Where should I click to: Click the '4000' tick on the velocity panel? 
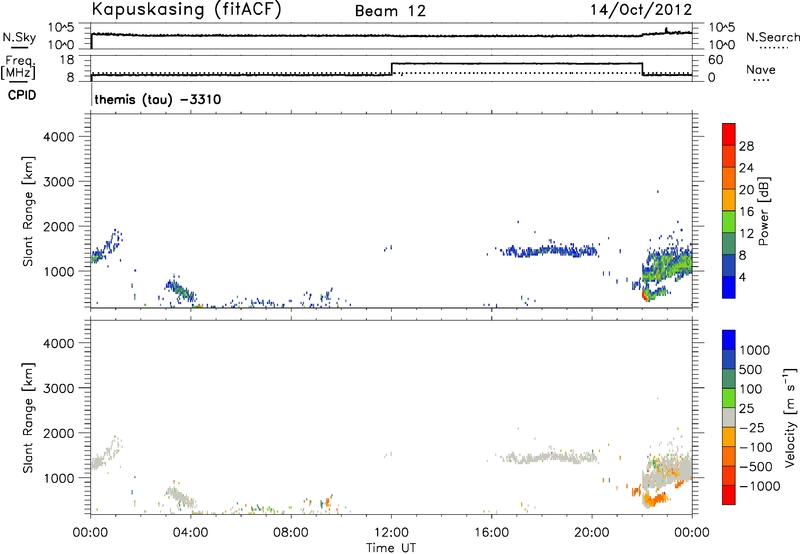click(x=59, y=343)
